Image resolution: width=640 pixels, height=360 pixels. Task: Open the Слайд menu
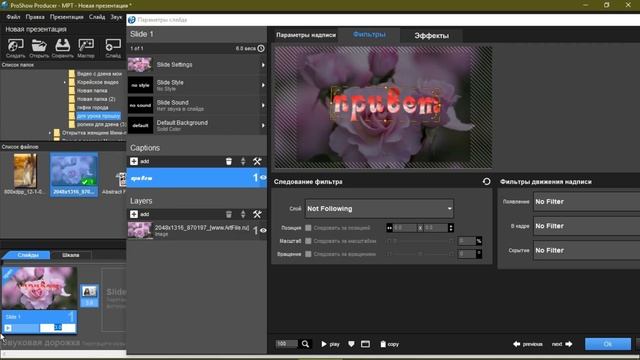point(97,17)
